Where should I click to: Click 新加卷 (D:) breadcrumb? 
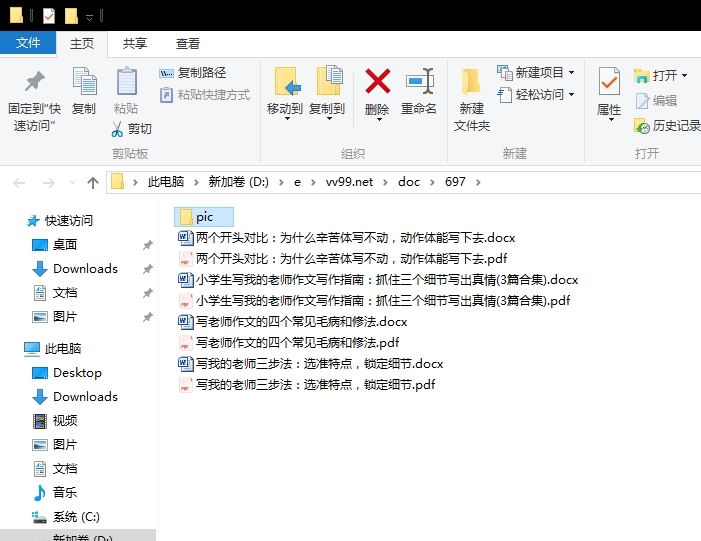tap(239, 182)
